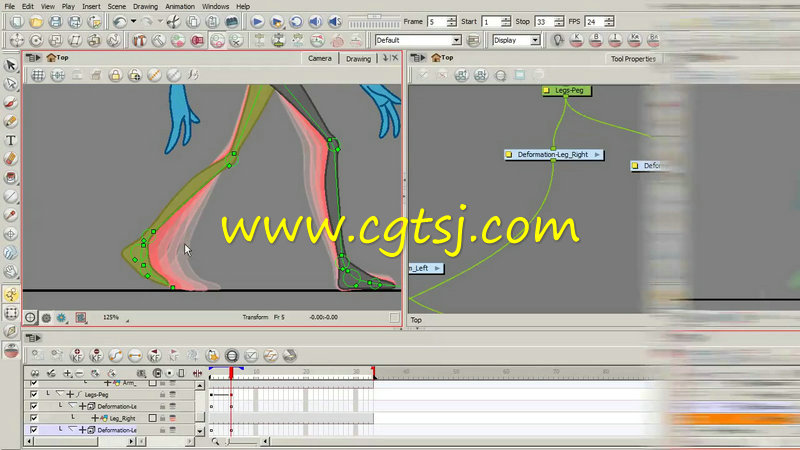
Task: Open the File menu
Action: click(x=10, y=7)
